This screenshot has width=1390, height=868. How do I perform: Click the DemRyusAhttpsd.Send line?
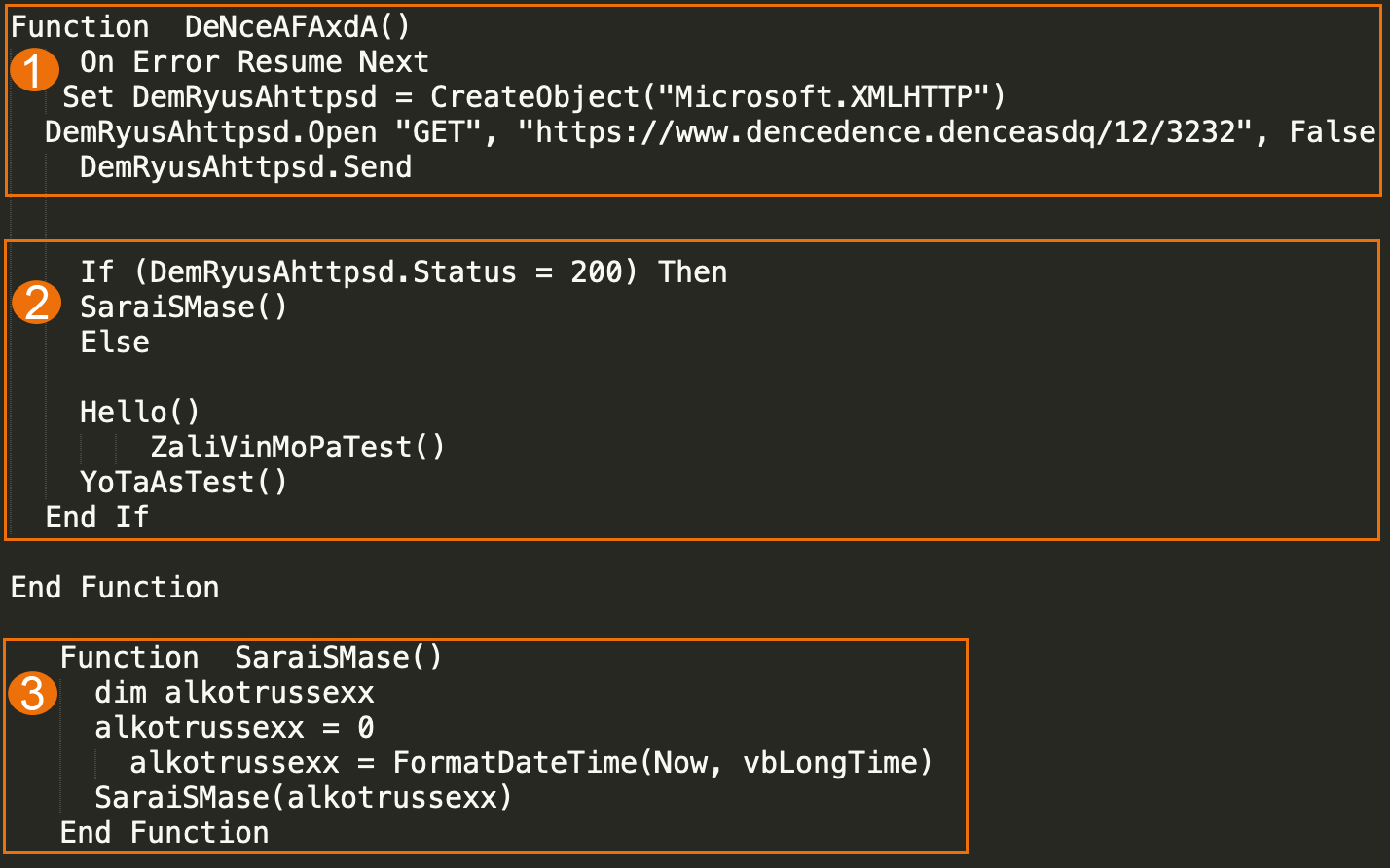click(x=245, y=167)
